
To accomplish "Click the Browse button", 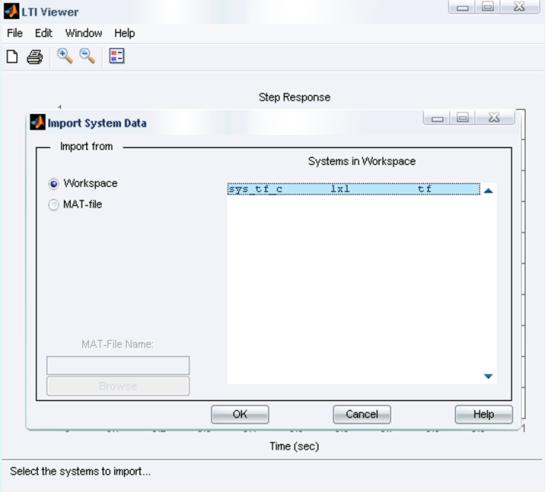I will 118,386.
